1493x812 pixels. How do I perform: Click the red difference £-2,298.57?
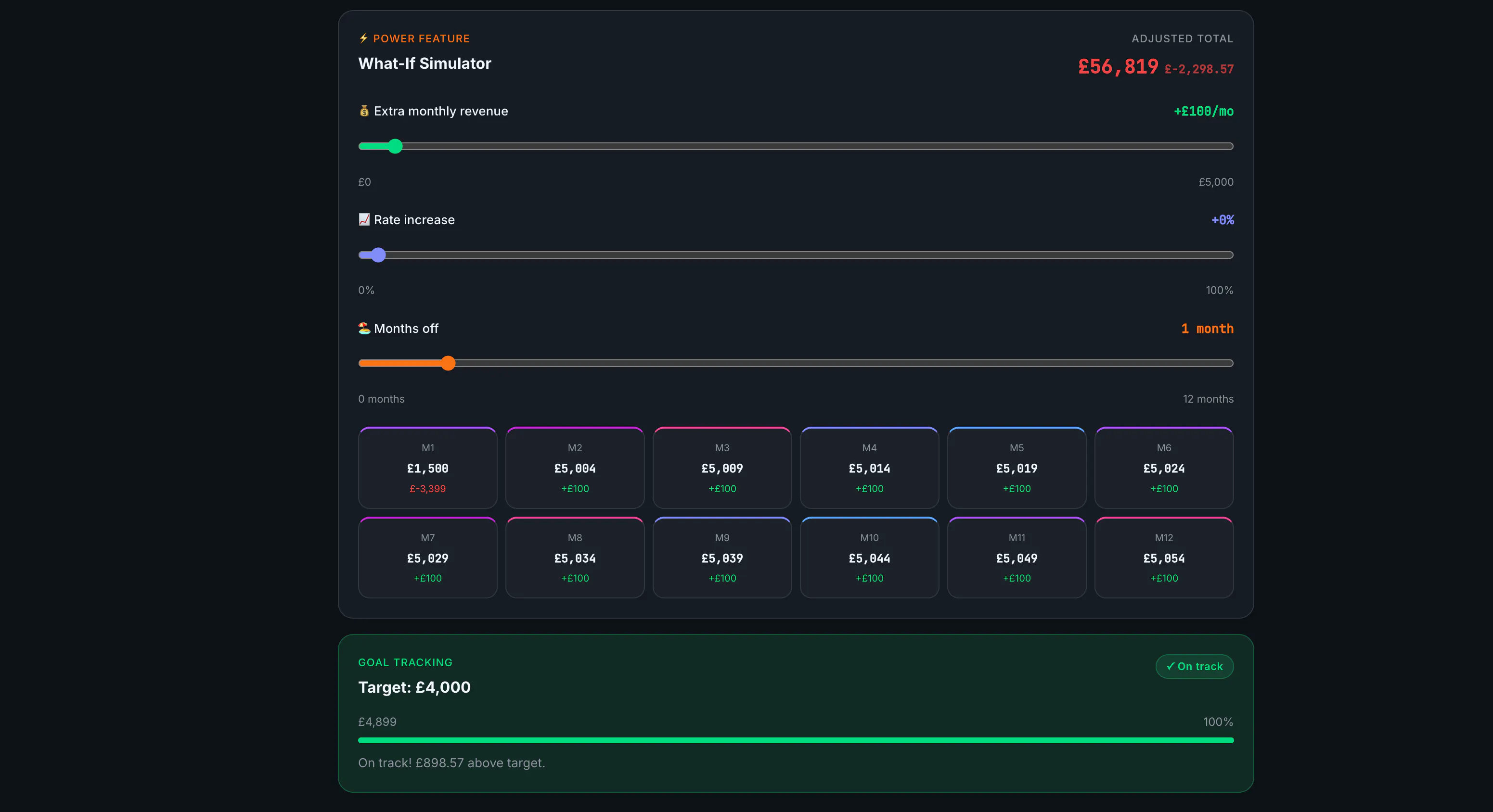[x=1199, y=69]
